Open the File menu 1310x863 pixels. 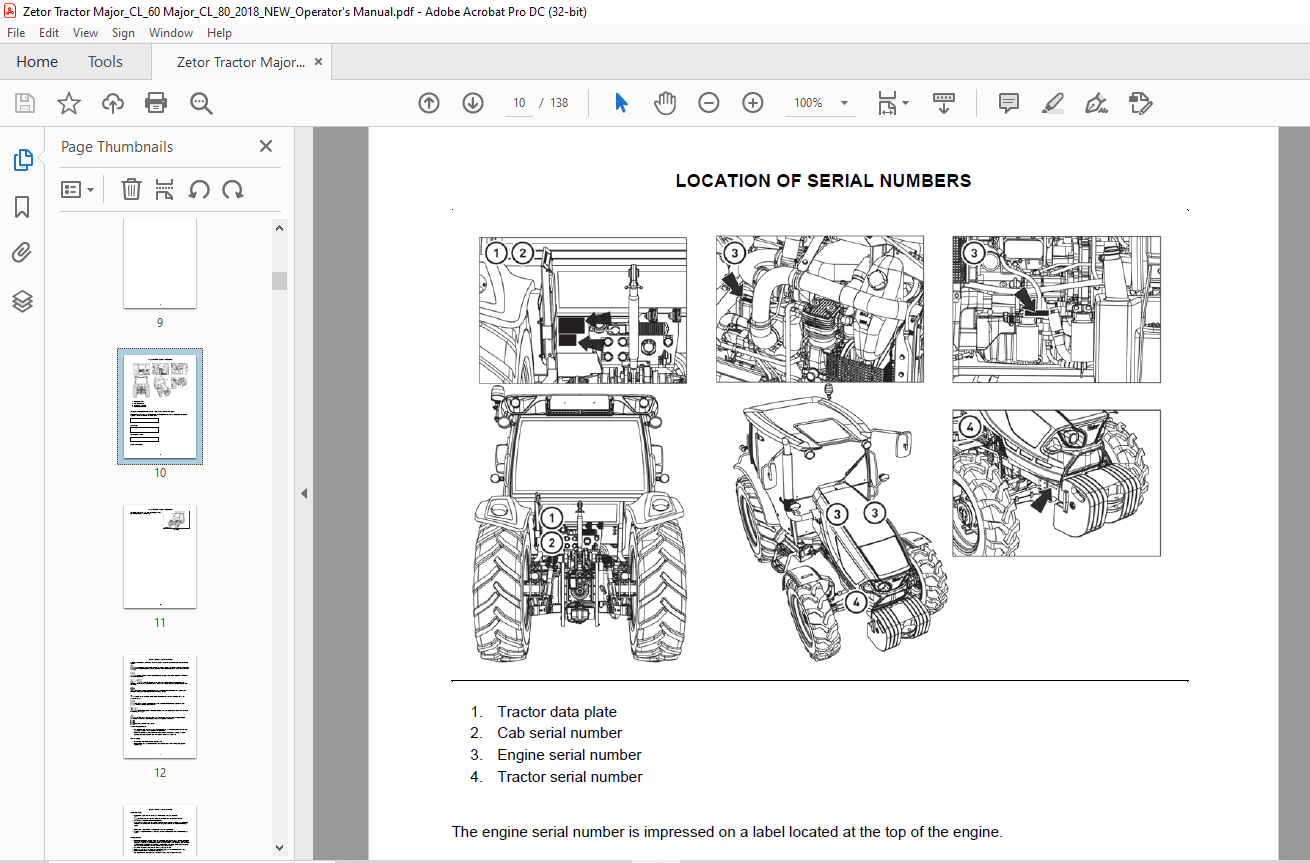tap(16, 33)
